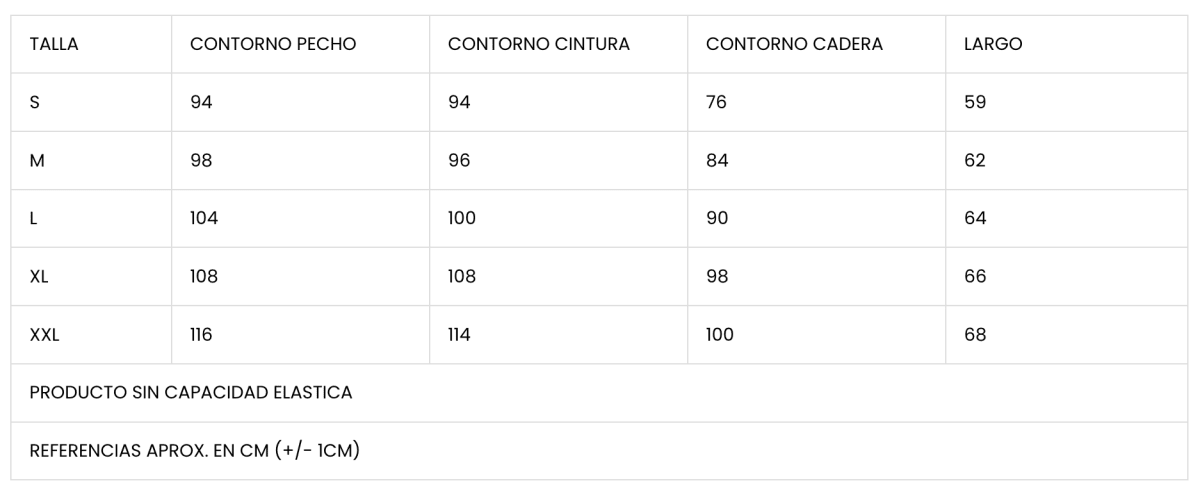
Task: Select waist value 114 in the XXL row
Action: (459, 335)
